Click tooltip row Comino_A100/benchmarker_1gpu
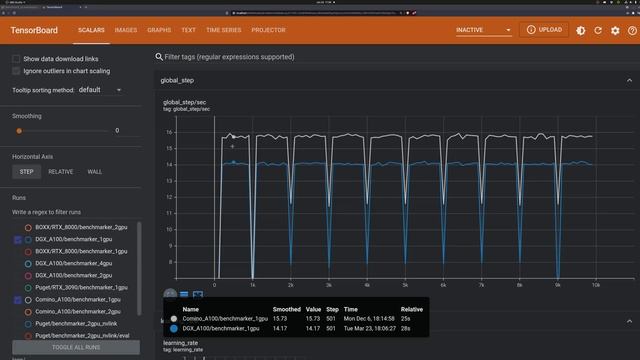This screenshot has height=360, width=640. (x=296, y=319)
